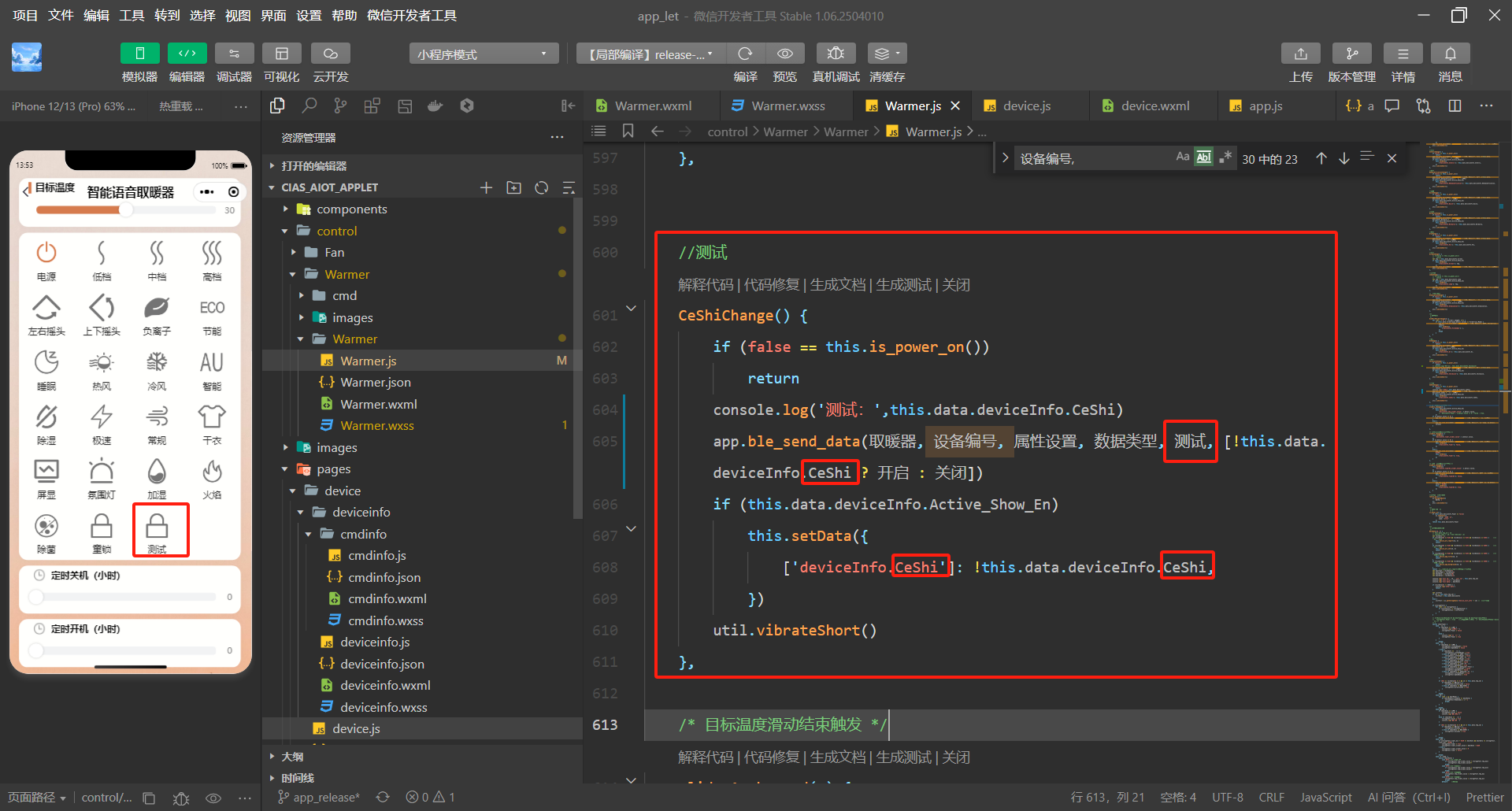The height and width of the screenshot is (811, 1512).
Task: Toggle Match Case (Aa) in find bar
Action: point(1182,157)
